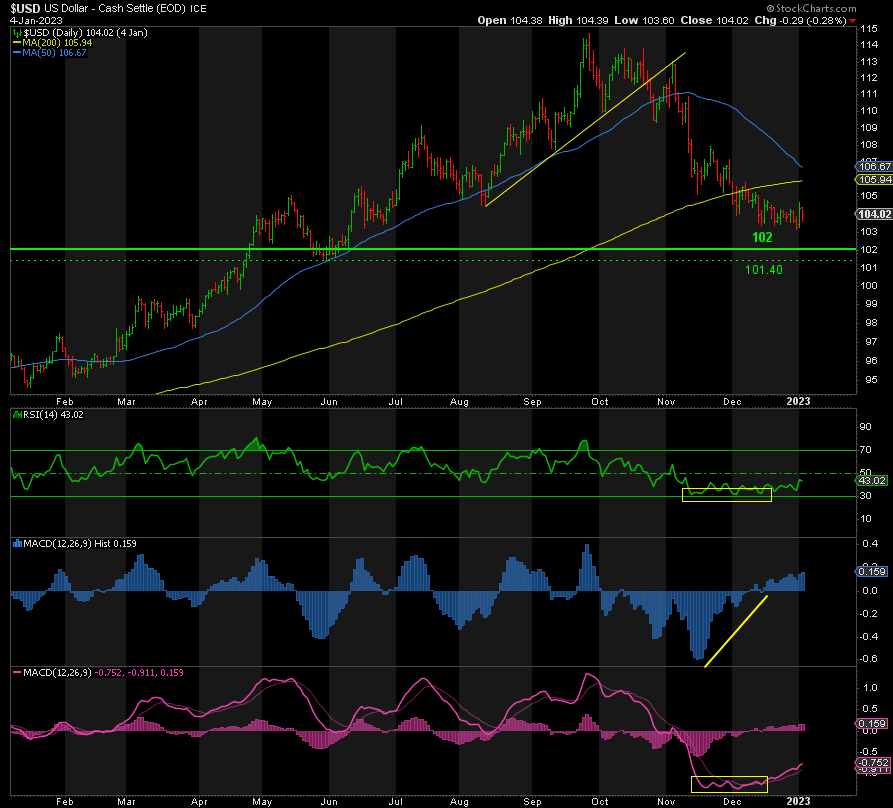Image resolution: width=893 pixels, height=808 pixels.
Task: Click the MA(50) 106.67 legend entry
Action: (50, 52)
